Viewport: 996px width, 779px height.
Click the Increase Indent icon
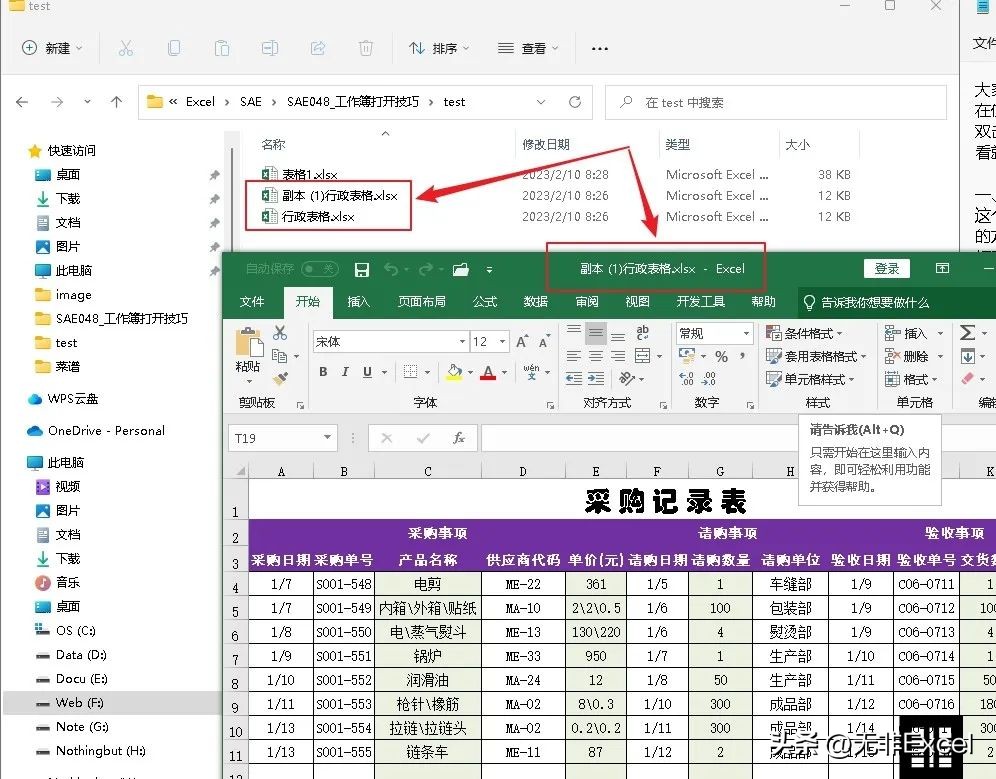pos(596,379)
